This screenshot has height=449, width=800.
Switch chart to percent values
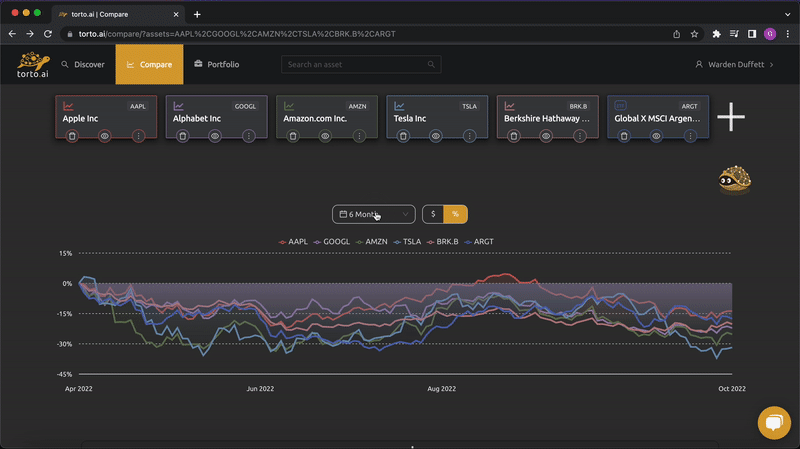[455, 214]
